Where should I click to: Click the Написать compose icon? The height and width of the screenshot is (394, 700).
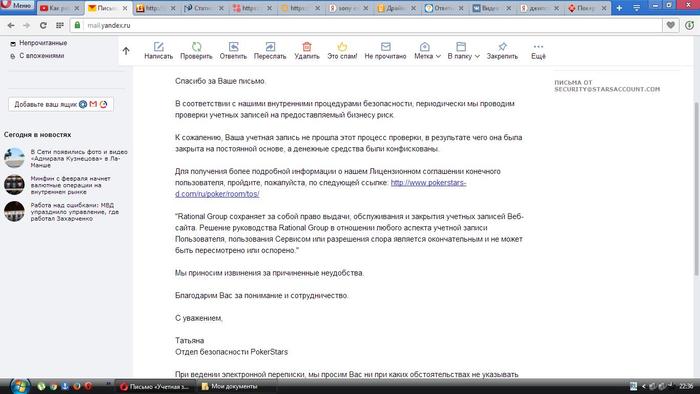tap(158, 46)
